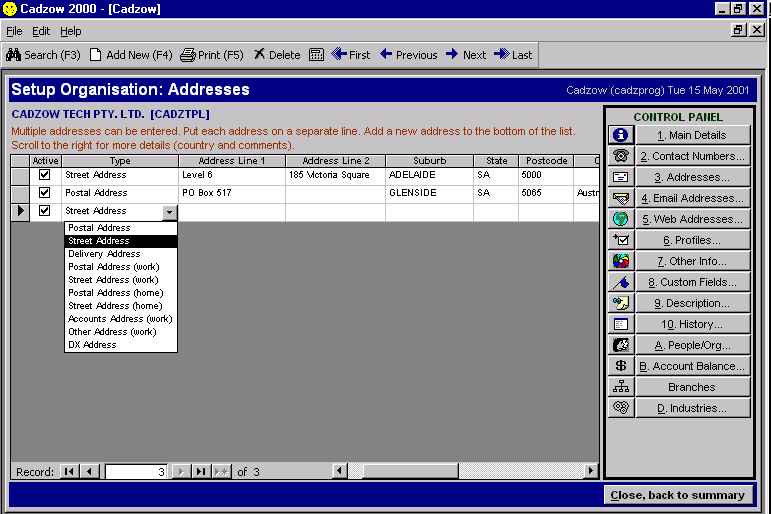Click the Delete X icon in toolbar
The image size is (771, 514).
pyautogui.click(x=259, y=54)
